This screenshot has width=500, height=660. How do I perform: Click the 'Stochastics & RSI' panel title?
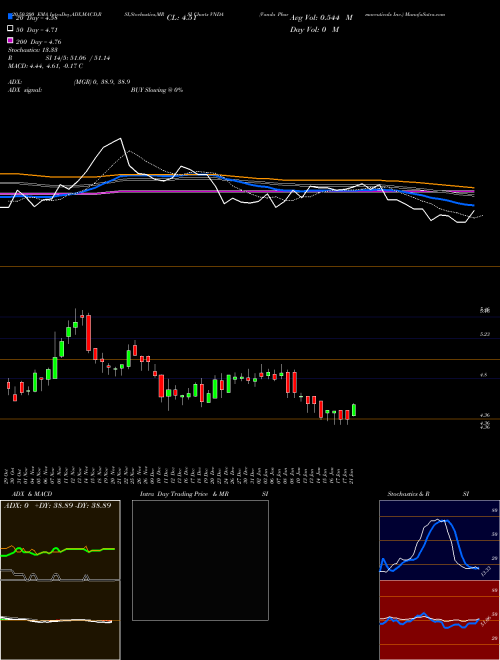pos(428,494)
